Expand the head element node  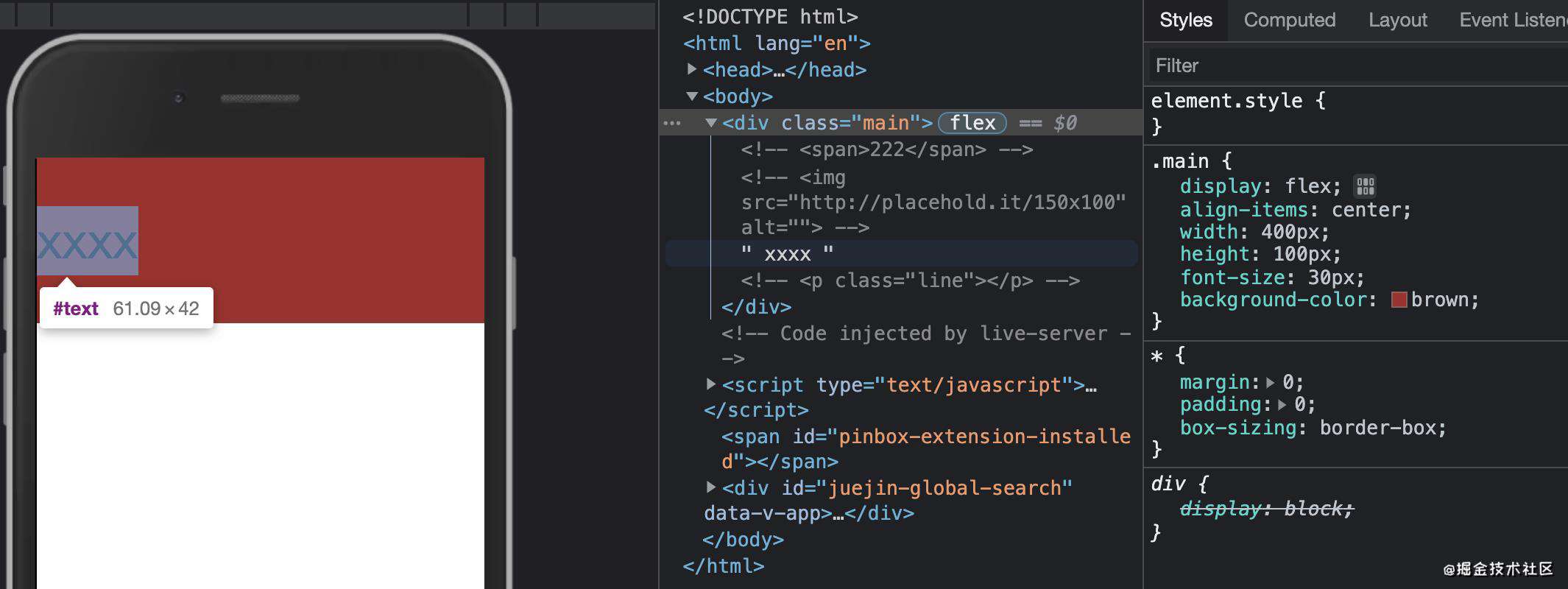click(x=692, y=69)
